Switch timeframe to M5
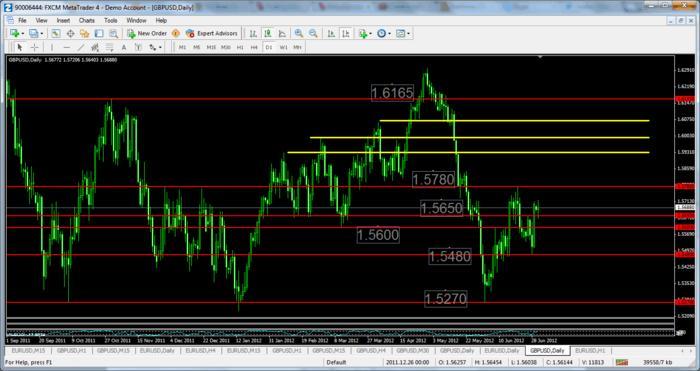The width and height of the screenshot is (700, 371). [196, 47]
